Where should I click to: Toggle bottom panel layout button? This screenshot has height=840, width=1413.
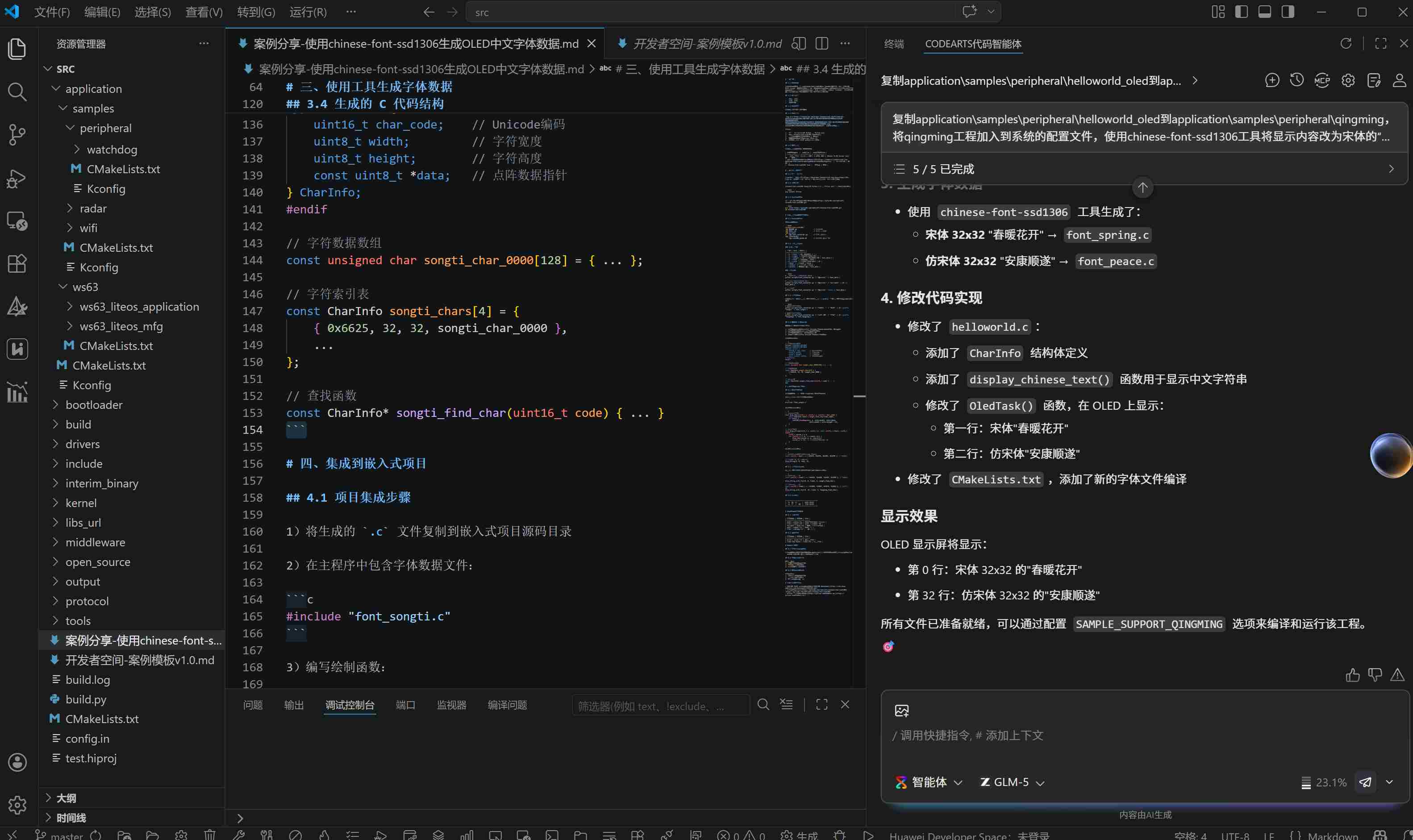coord(1265,12)
